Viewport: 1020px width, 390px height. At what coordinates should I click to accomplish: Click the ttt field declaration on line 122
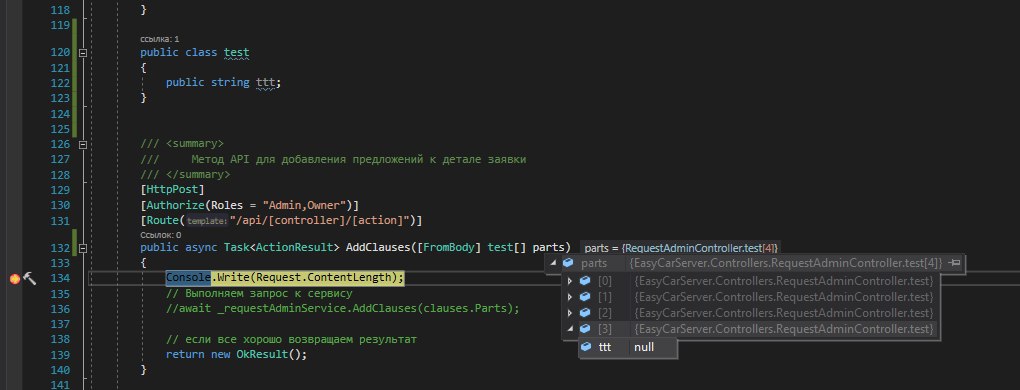coord(265,83)
